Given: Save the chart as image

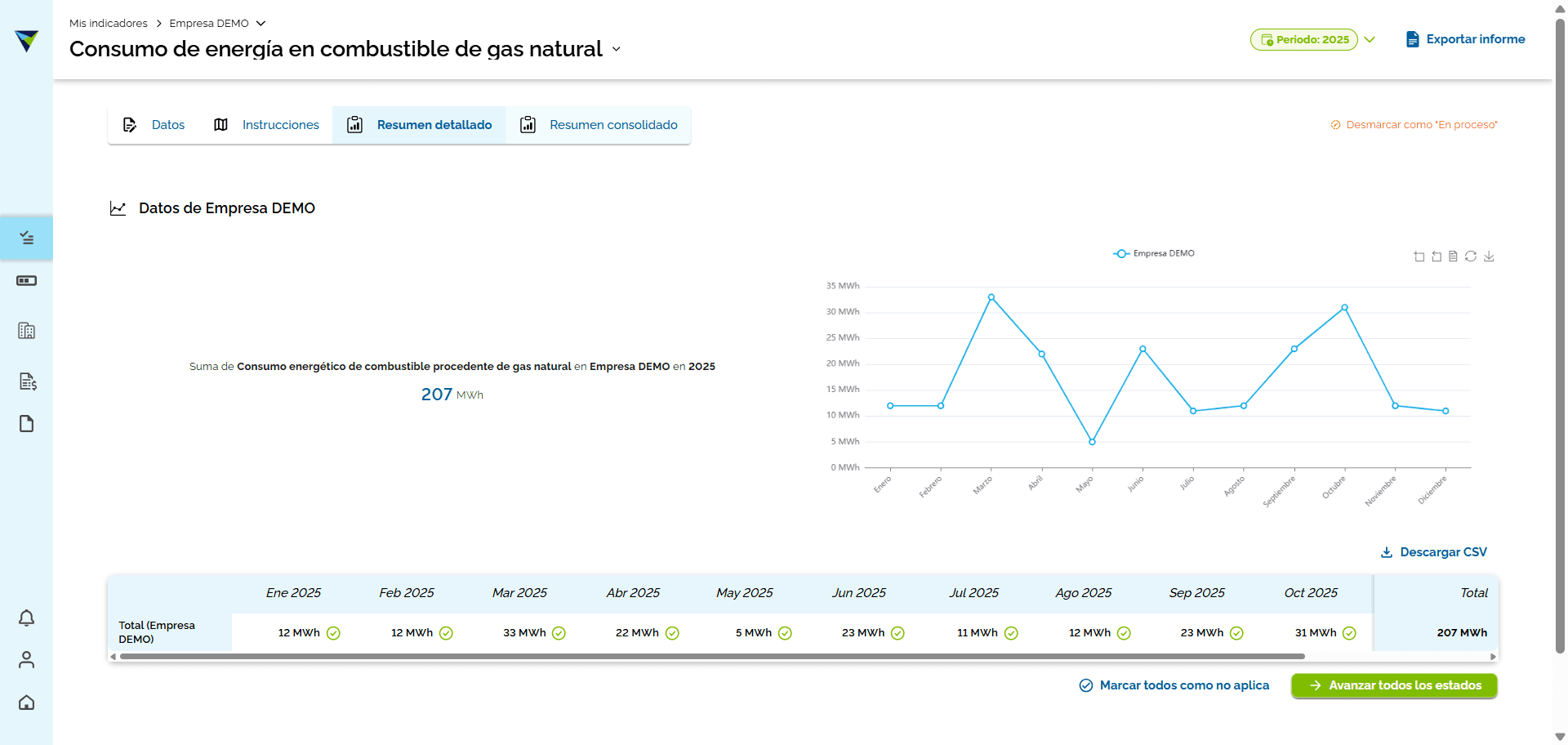Looking at the screenshot, I should point(1489,257).
